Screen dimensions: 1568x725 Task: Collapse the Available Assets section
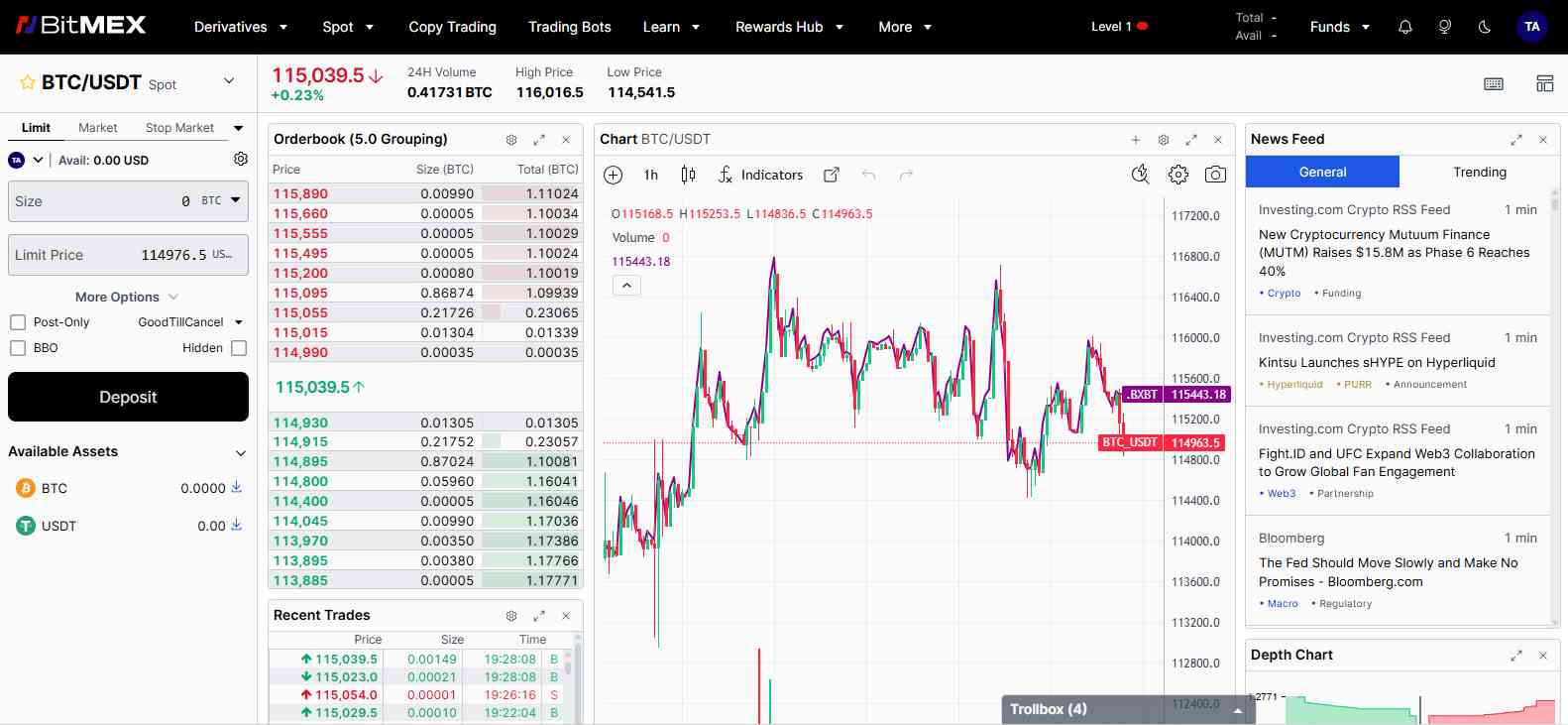240,452
